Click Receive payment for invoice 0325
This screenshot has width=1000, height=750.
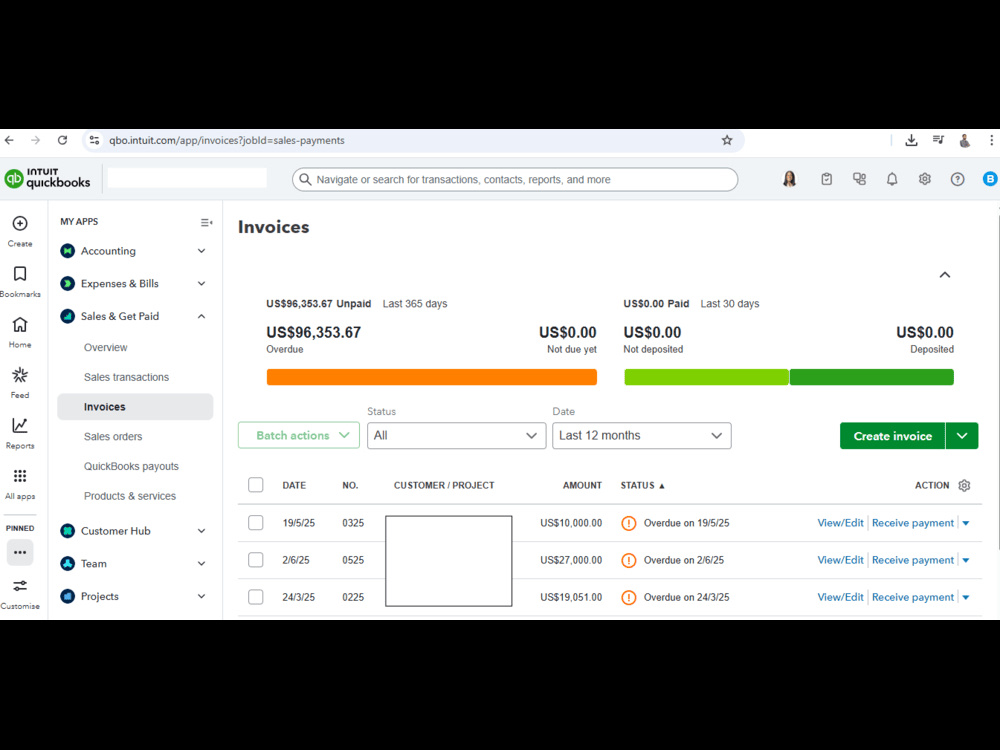tap(913, 523)
